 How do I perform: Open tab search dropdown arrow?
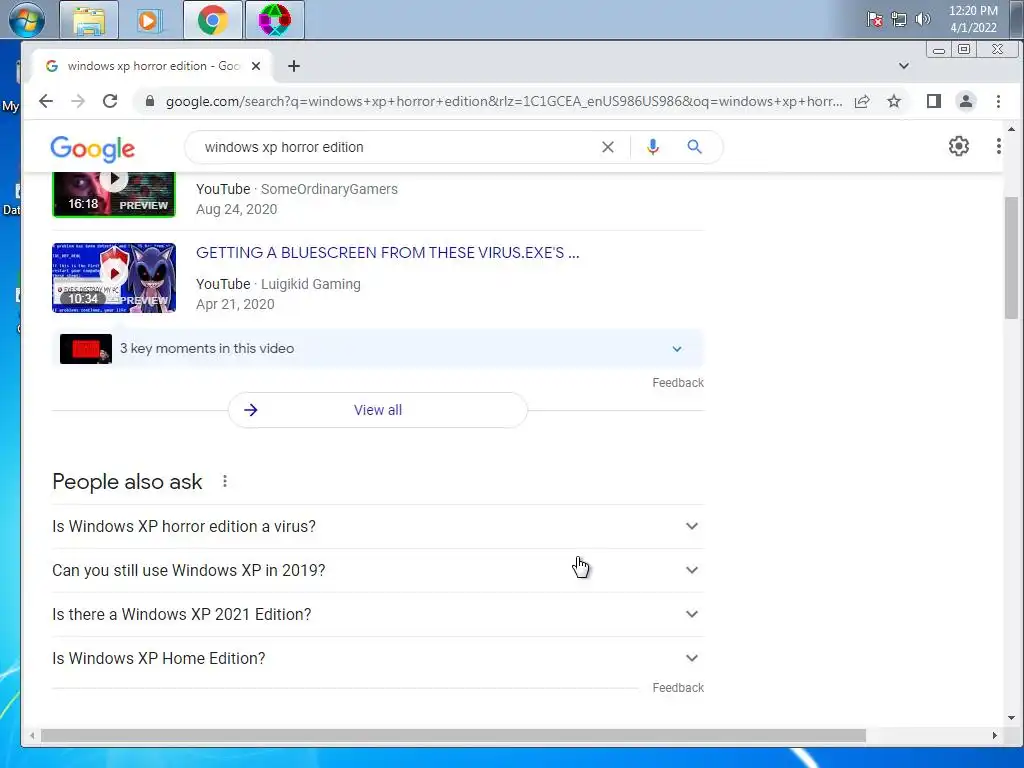point(904,66)
